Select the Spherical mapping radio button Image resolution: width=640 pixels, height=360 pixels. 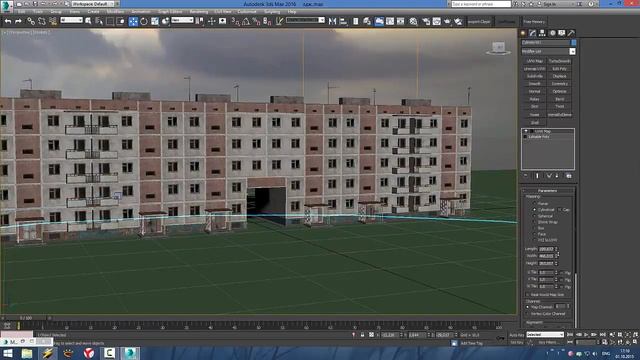(x=534, y=216)
